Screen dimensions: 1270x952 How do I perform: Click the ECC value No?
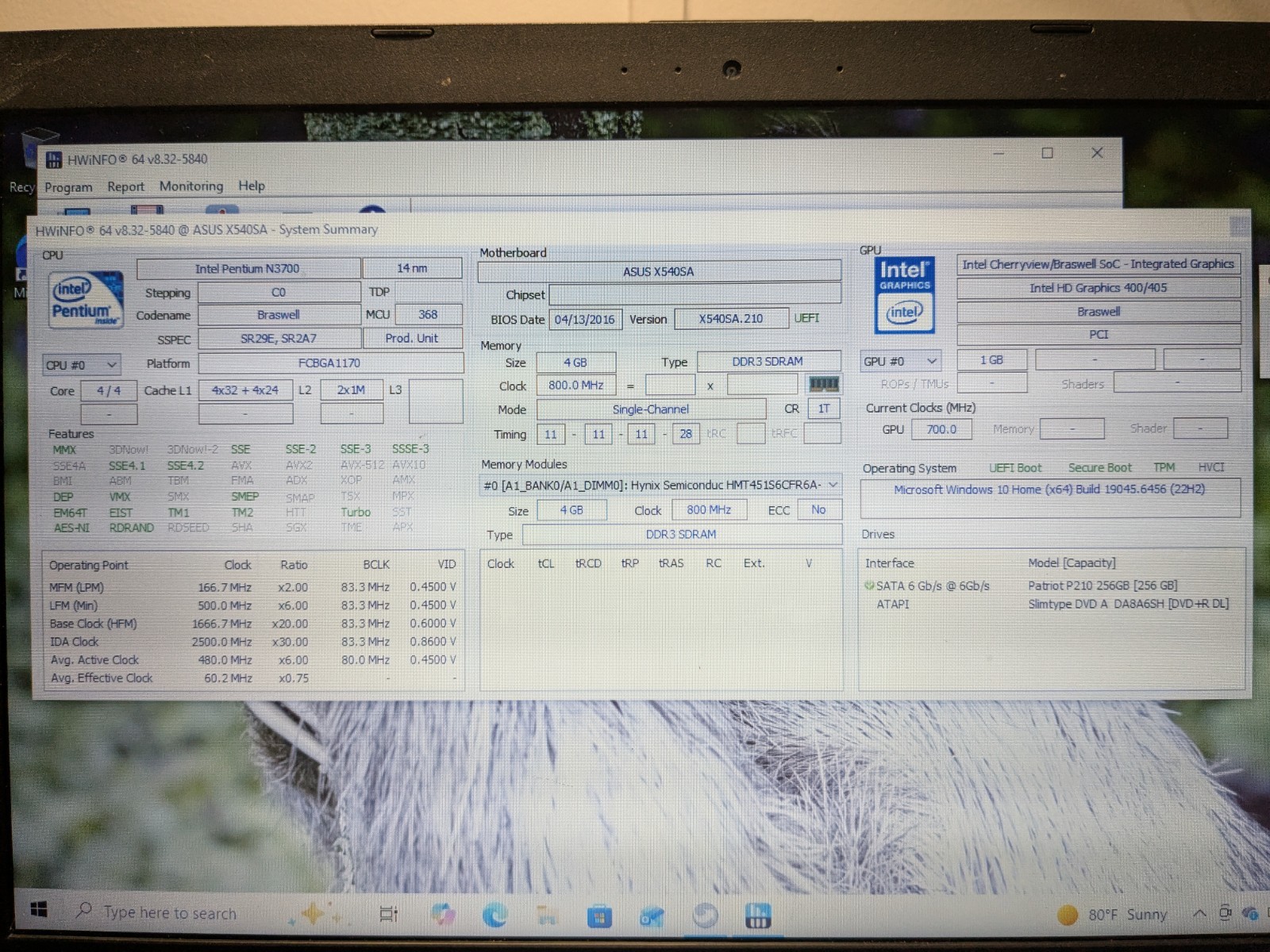point(819,509)
